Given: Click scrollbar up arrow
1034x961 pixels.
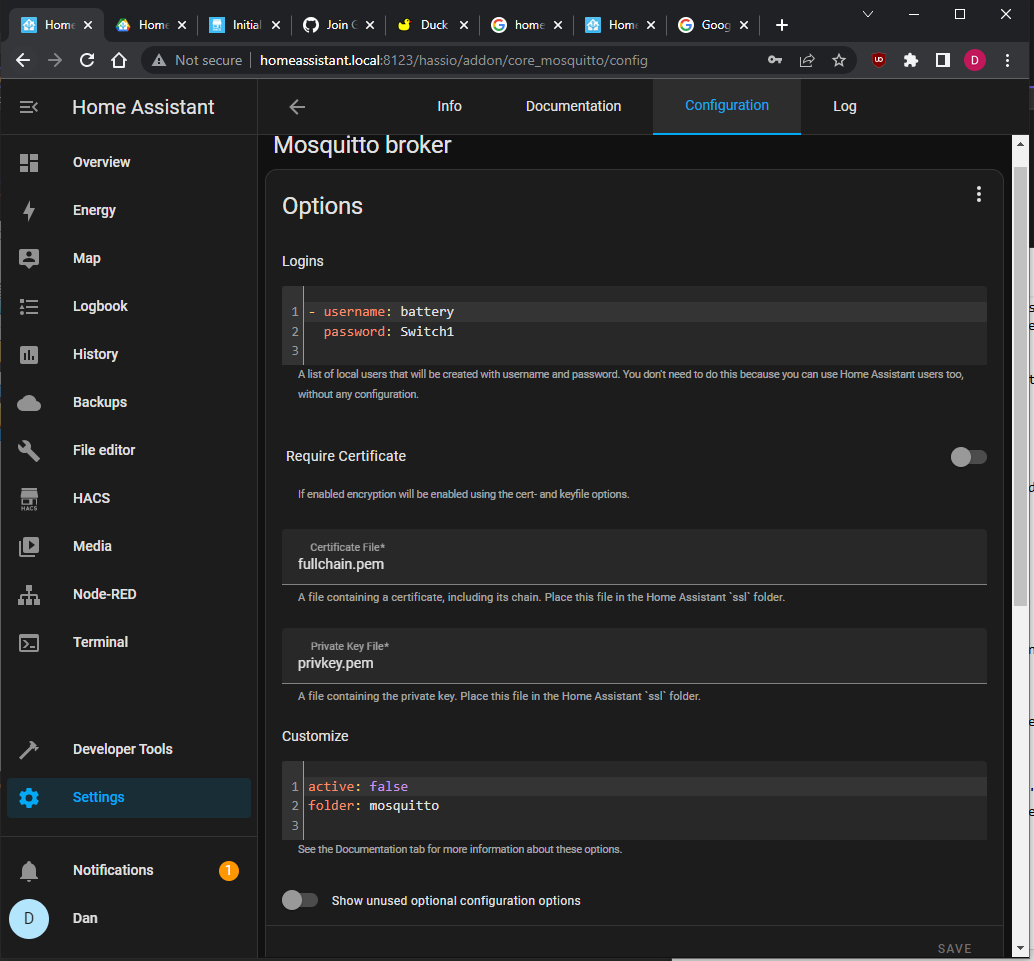Looking at the screenshot, I should (1020, 143).
